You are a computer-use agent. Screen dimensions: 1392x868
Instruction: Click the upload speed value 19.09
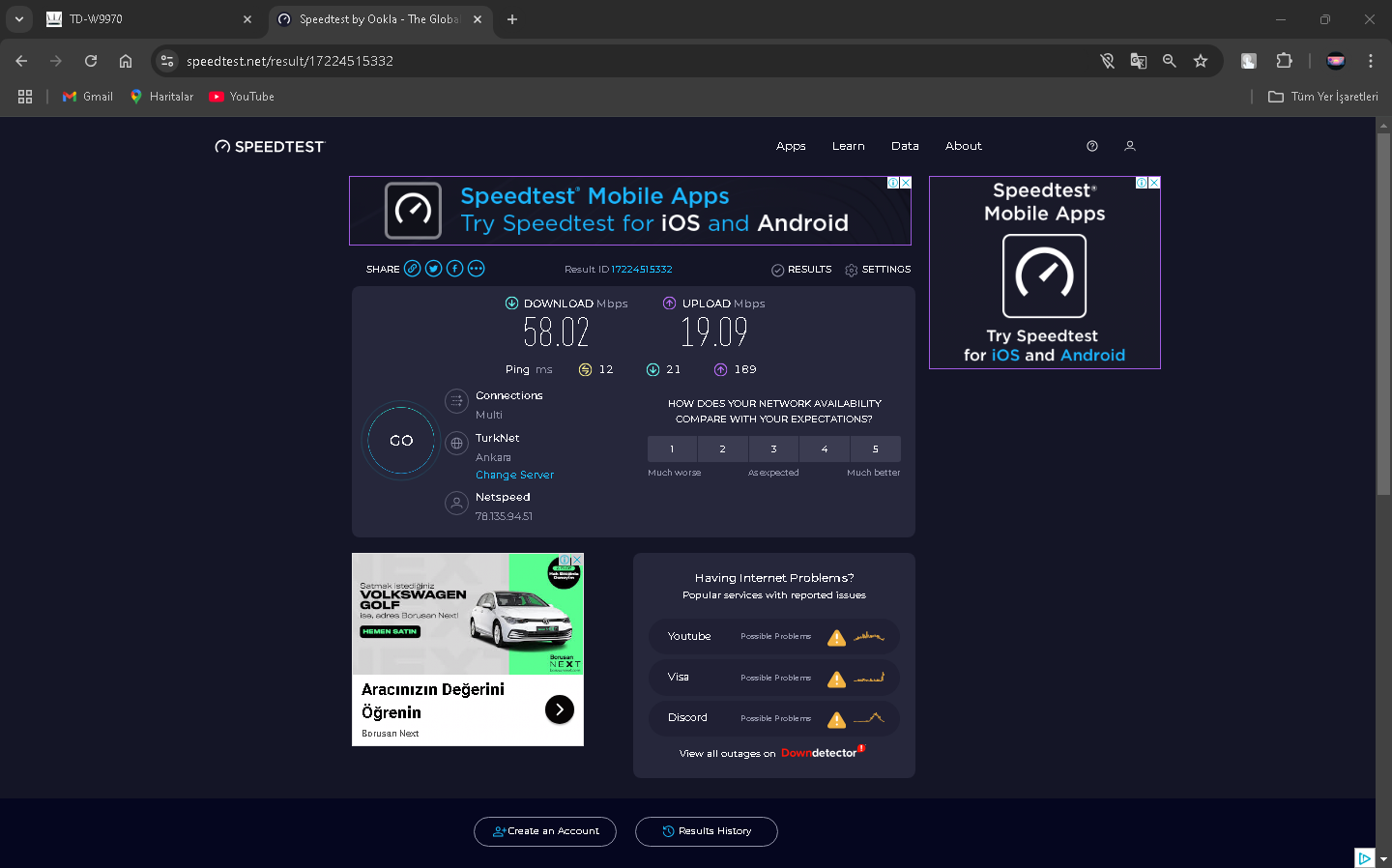714,333
